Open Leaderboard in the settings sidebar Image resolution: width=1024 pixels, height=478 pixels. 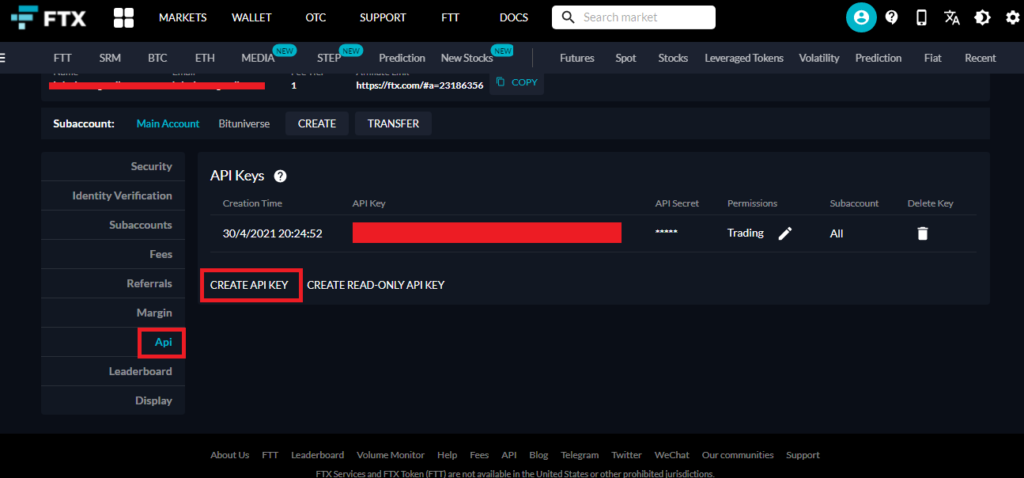[113, 372]
